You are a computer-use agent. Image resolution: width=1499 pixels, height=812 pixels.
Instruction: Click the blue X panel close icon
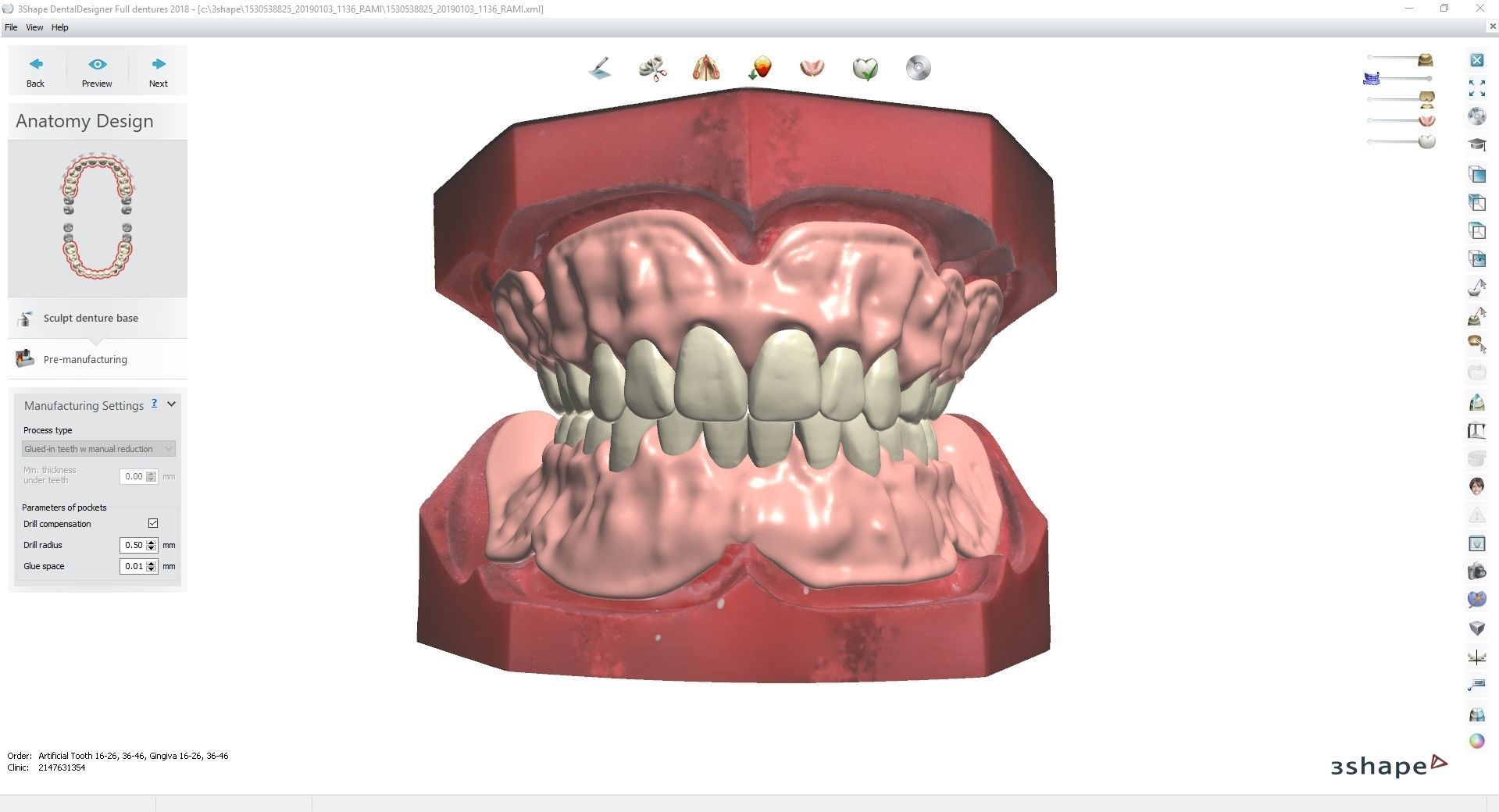1477,60
